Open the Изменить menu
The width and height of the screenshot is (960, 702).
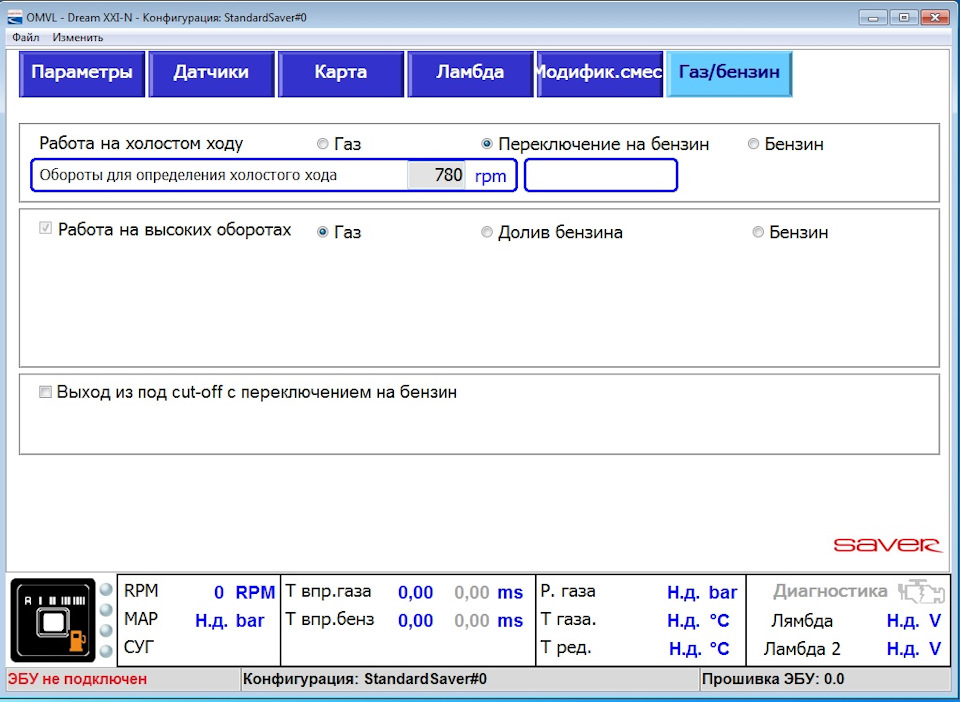(x=78, y=38)
